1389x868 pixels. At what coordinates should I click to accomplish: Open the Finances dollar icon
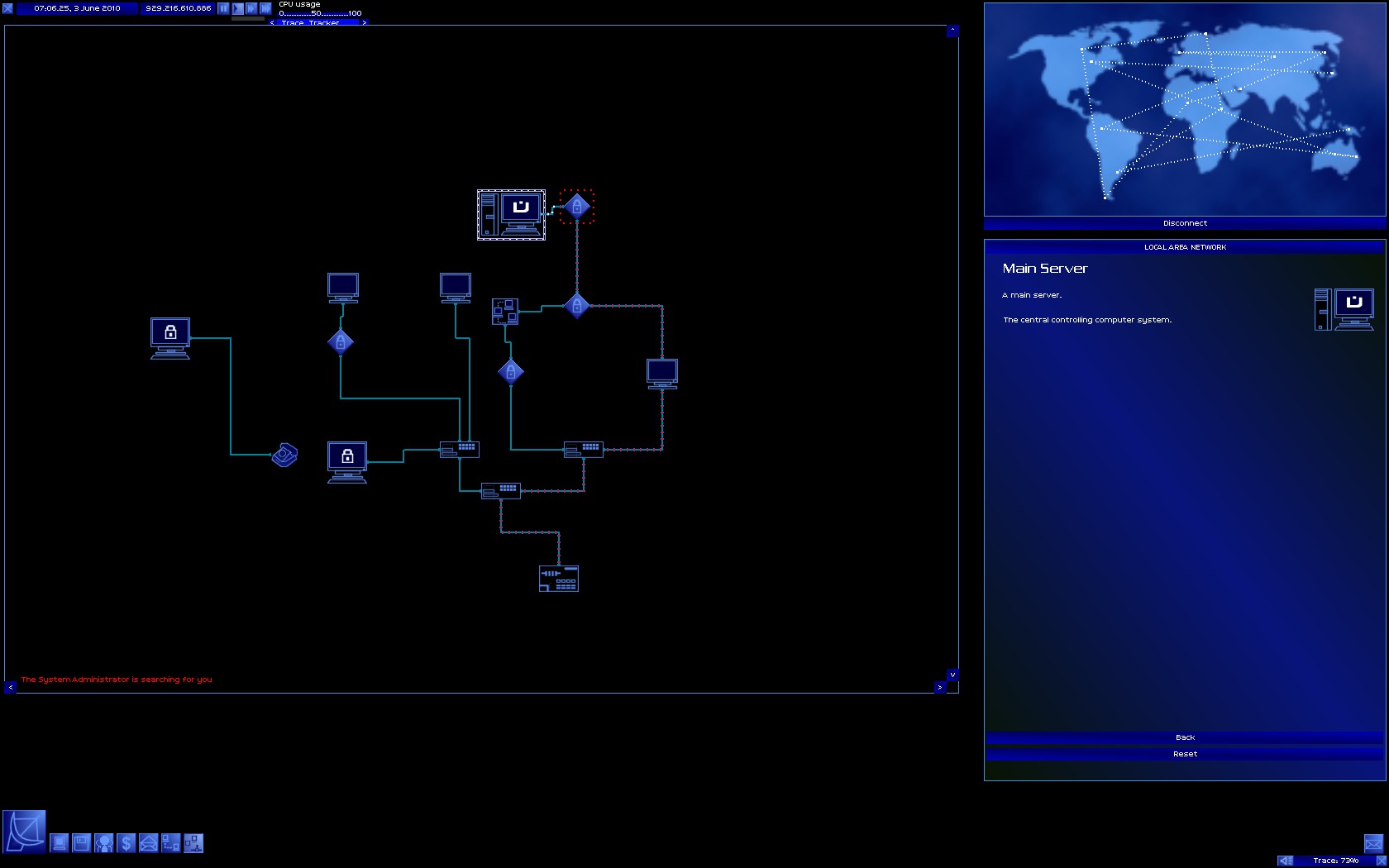126,843
